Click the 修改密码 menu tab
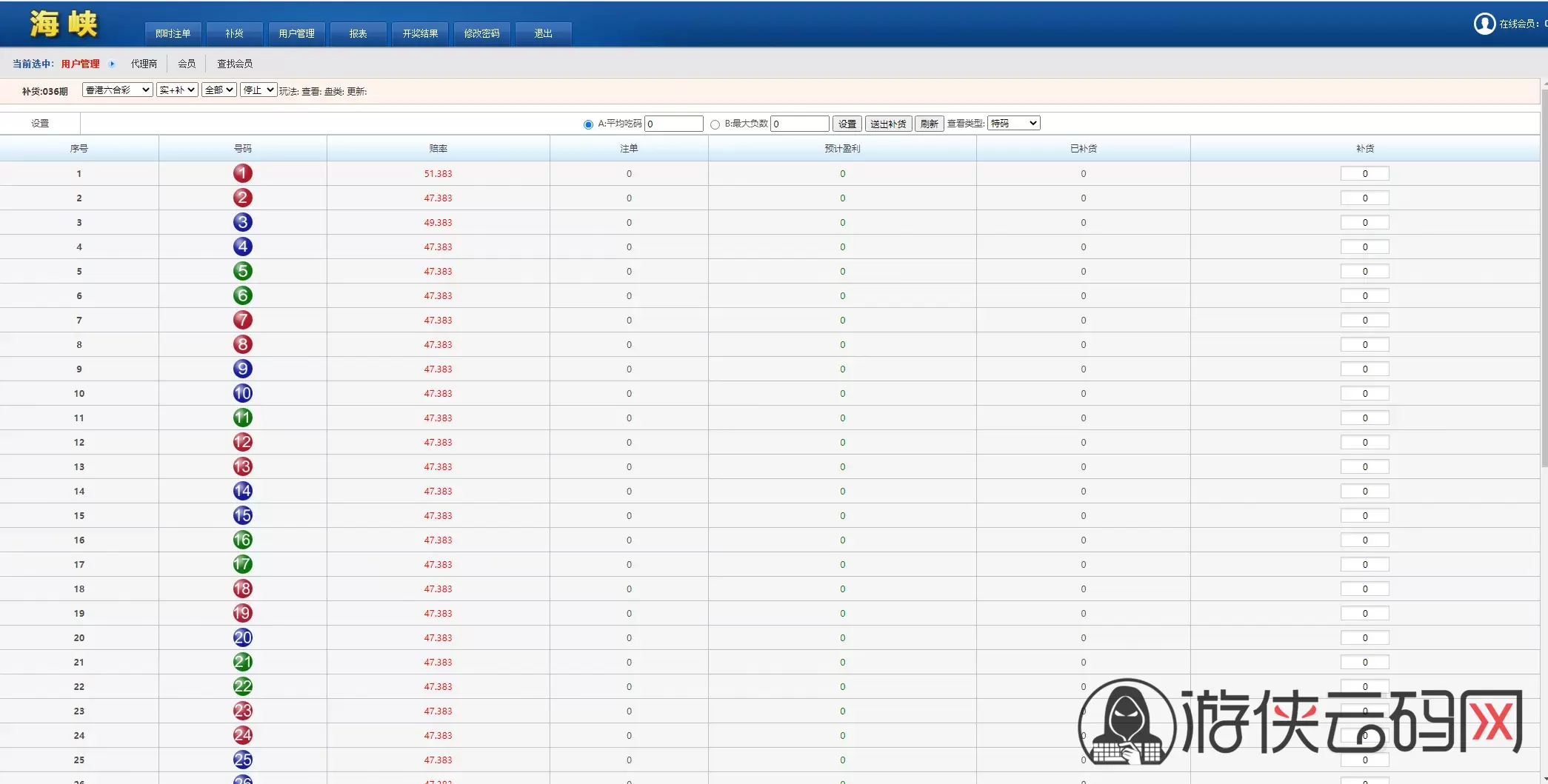1548x784 pixels. pyautogui.click(x=482, y=33)
